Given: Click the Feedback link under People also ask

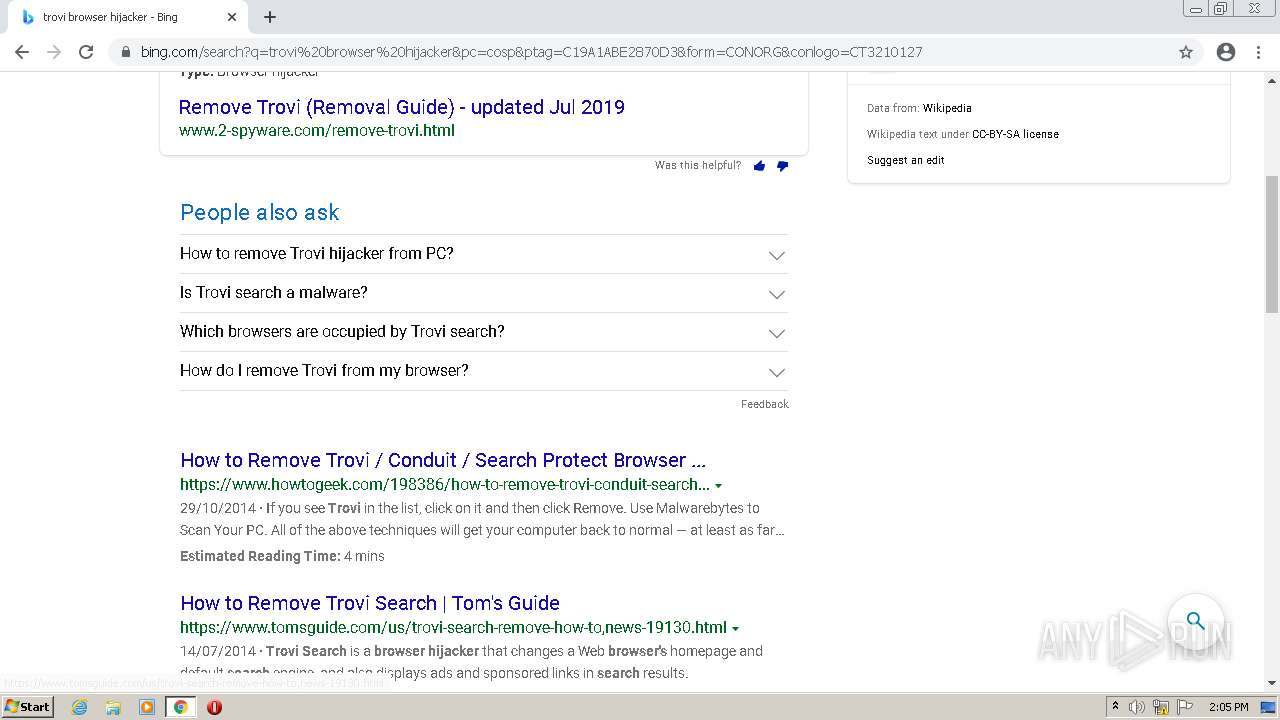Looking at the screenshot, I should click(x=765, y=404).
